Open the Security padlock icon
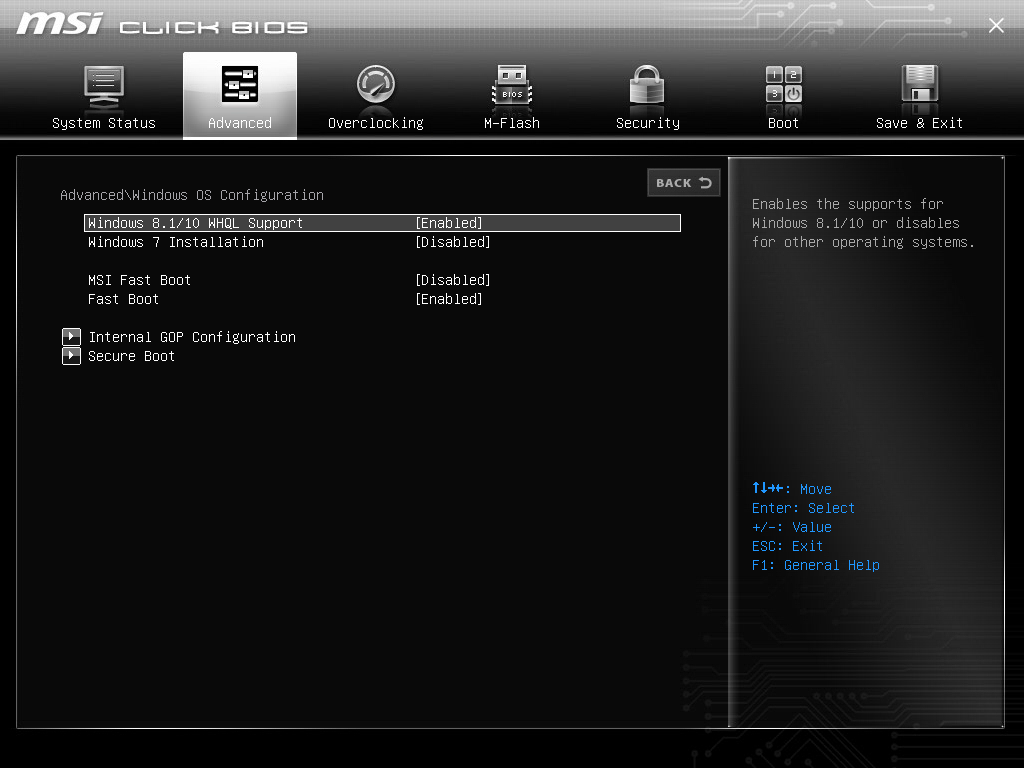Image resolution: width=1024 pixels, height=768 pixels. (x=647, y=85)
